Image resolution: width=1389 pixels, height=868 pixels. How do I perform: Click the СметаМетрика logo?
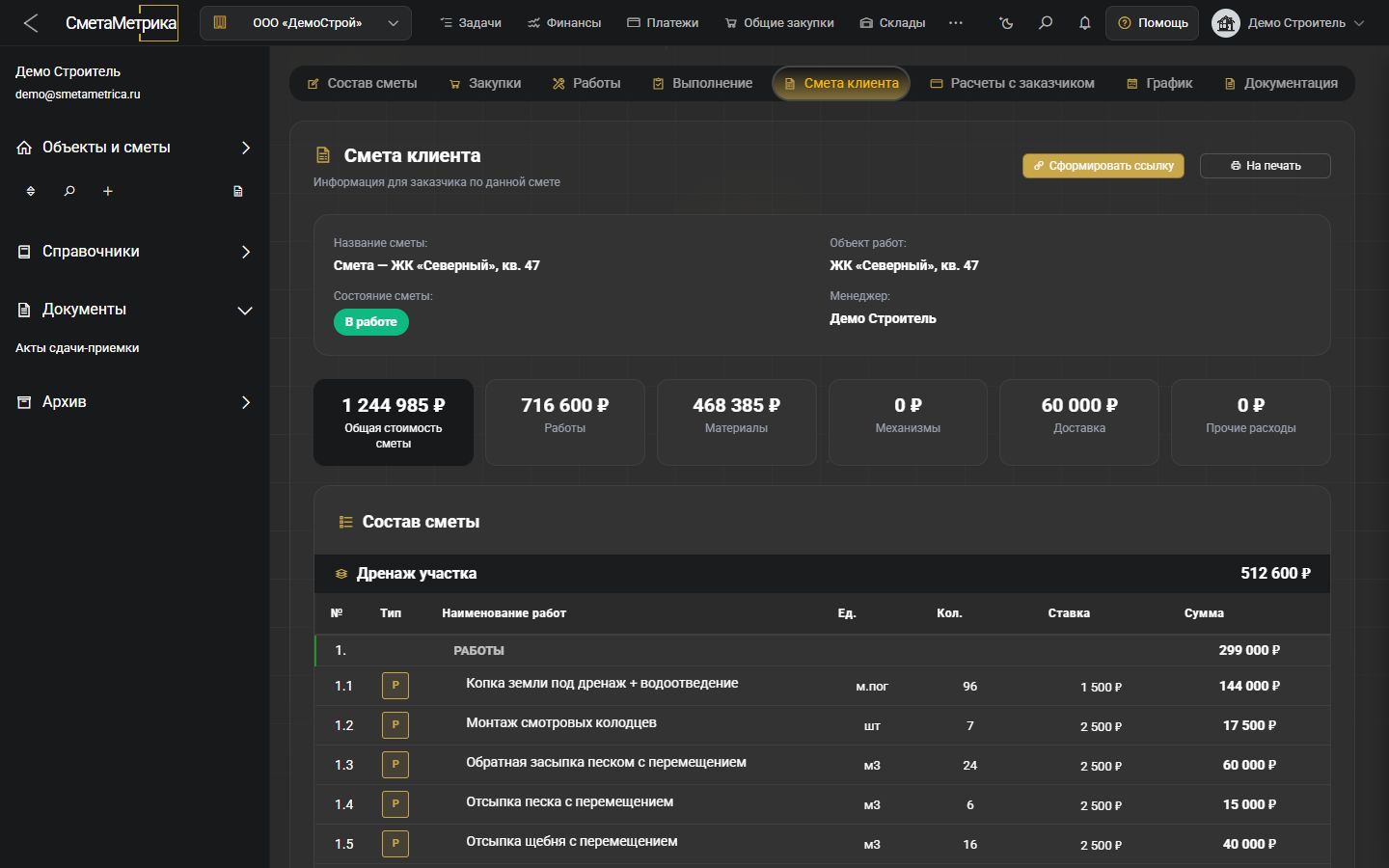click(x=122, y=23)
